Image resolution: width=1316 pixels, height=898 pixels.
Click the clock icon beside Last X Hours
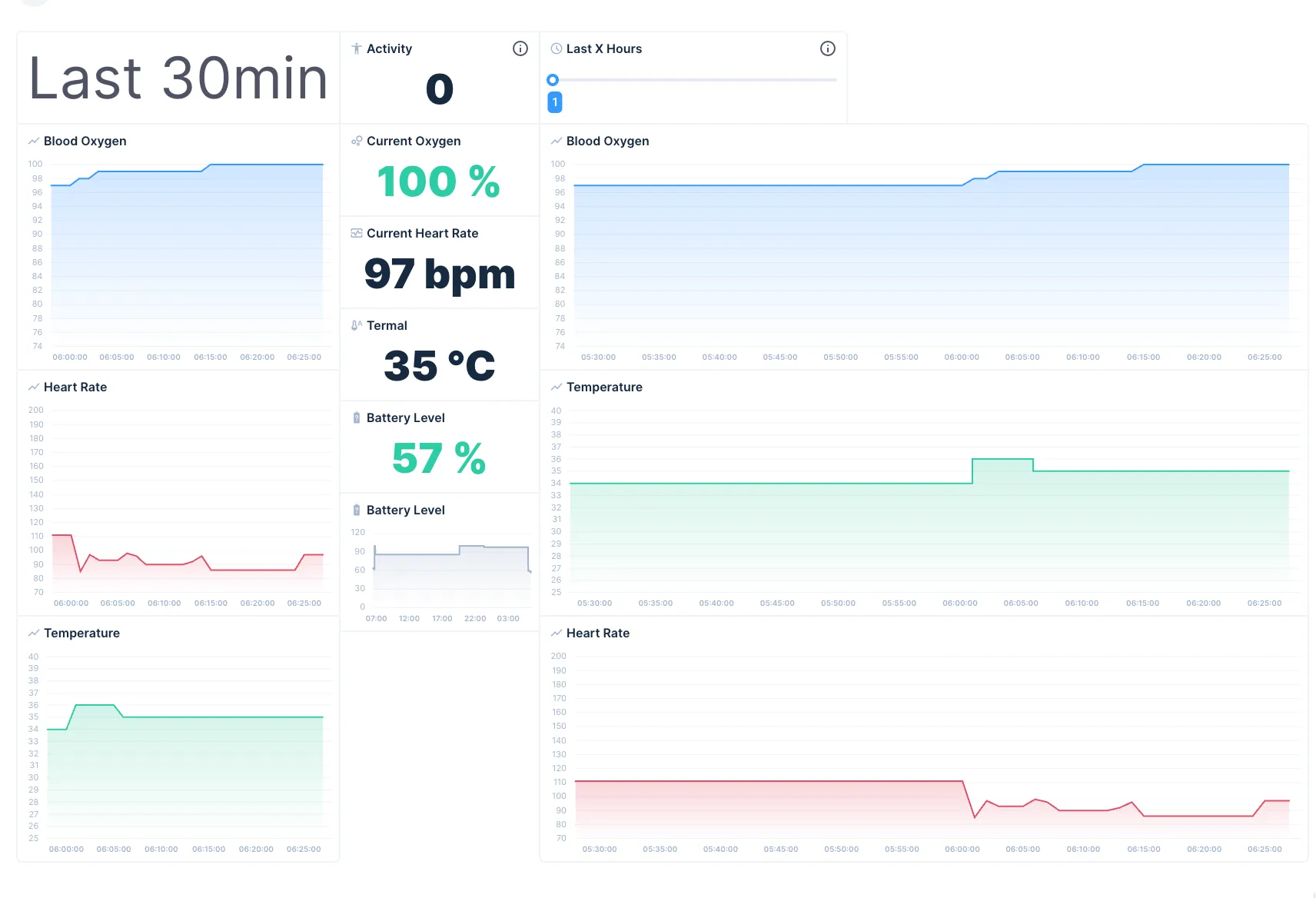click(x=555, y=48)
